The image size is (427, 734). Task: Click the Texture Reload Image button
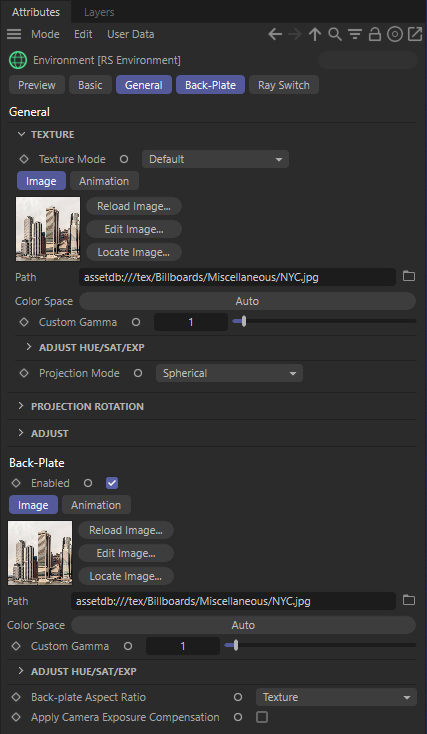[134, 206]
